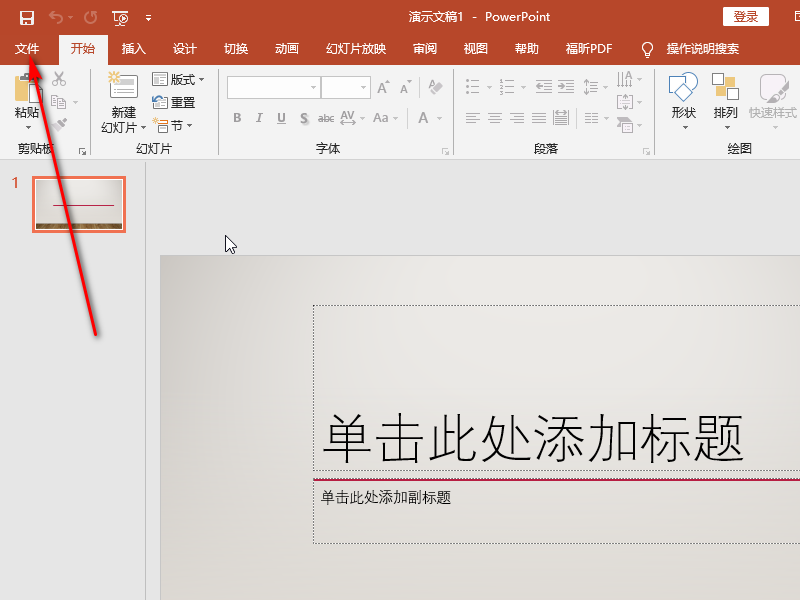The width and height of the screenshot is (800, 600).
Task: Click the Increase Font Size icon
Action: click(383, 87)
